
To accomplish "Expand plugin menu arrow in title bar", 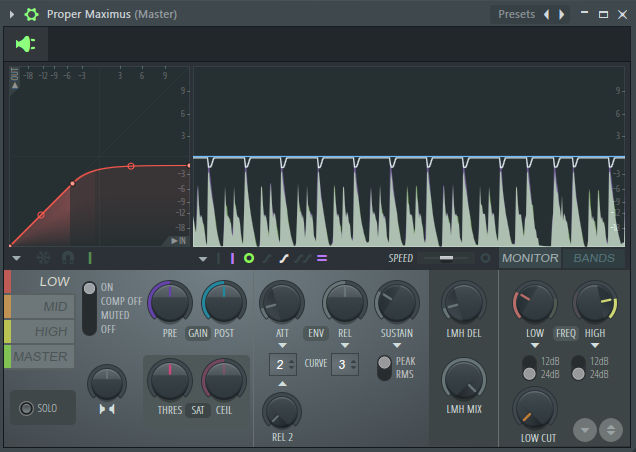I will pos(12,15).
